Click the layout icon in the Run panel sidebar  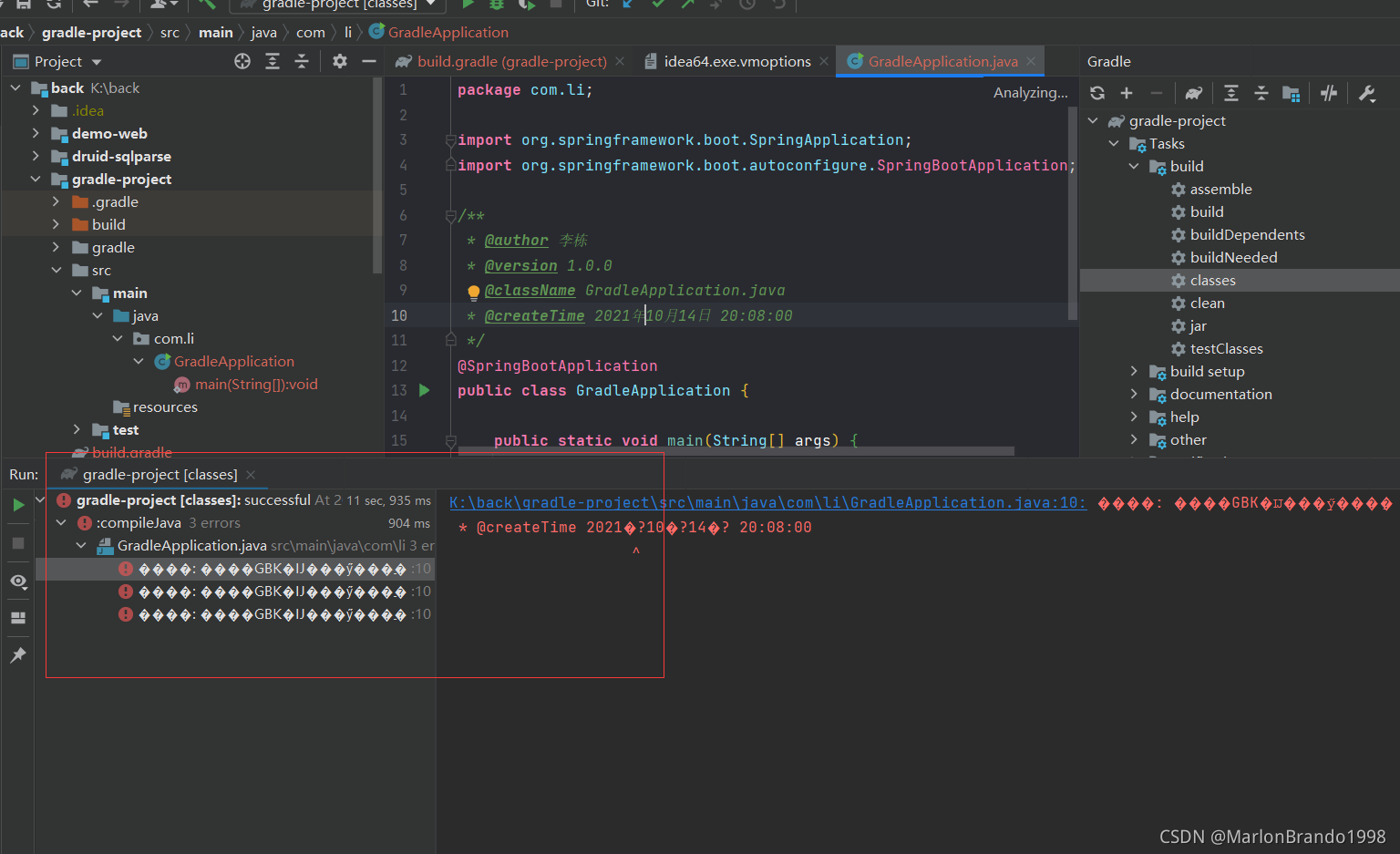click(x=18, y=618)
